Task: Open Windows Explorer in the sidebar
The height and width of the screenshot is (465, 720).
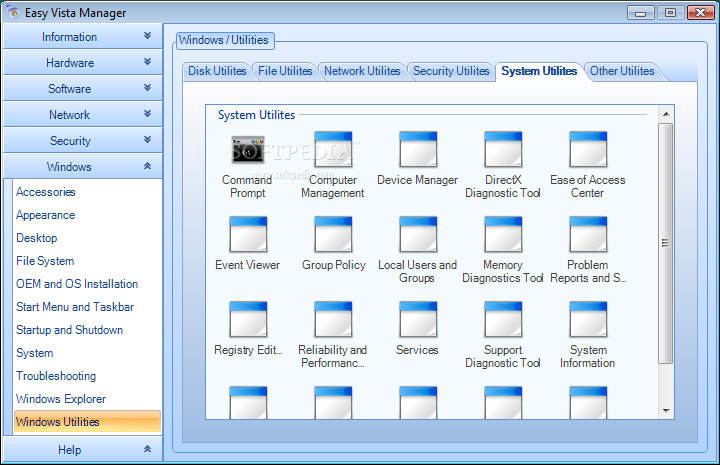Action: pyautogui.click(x=61, y=399)
